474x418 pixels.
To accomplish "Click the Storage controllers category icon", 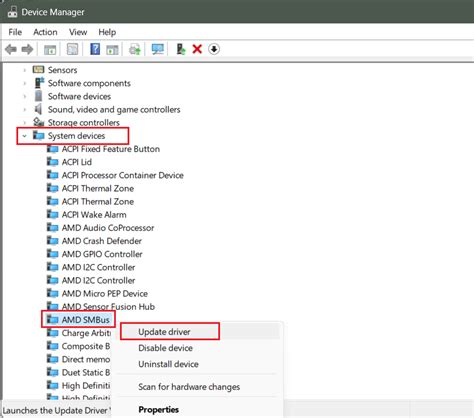I will [39, 122].
